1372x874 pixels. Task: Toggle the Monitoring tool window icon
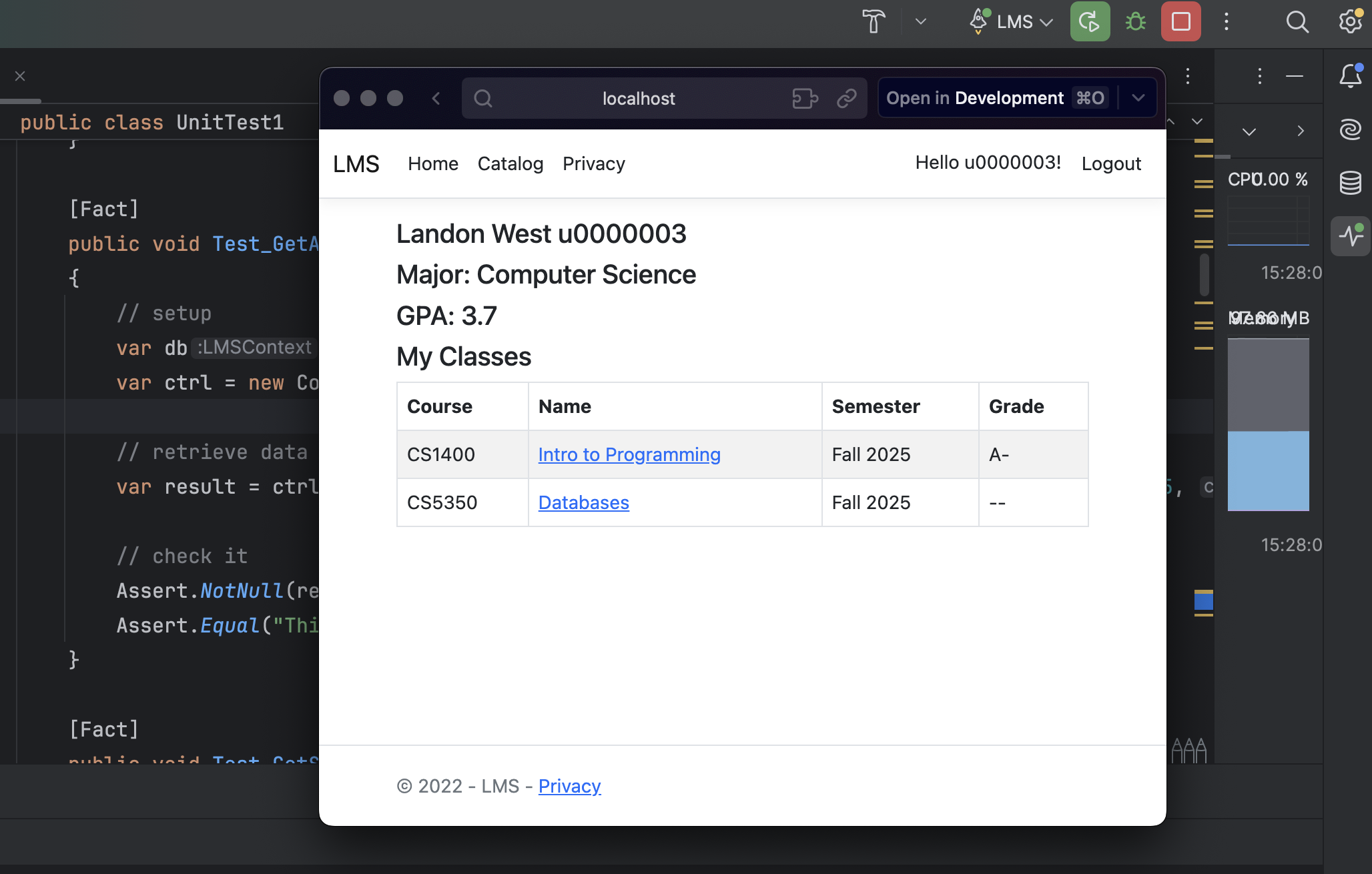[1350, 236]
